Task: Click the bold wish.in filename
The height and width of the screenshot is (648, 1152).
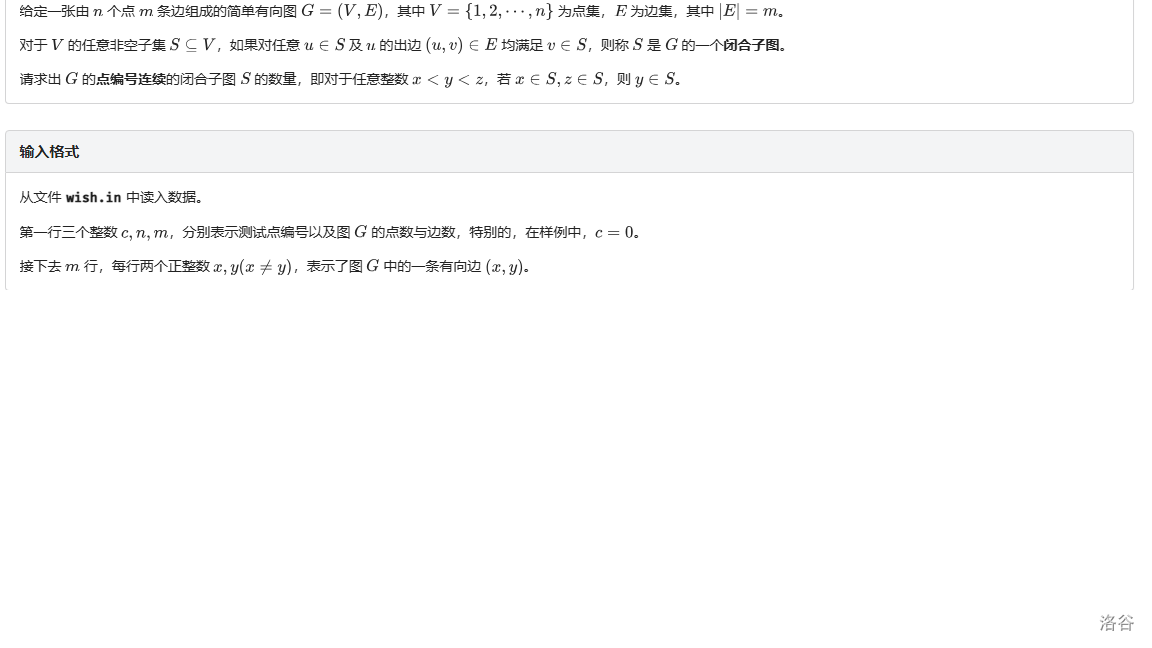Action: [x=93, y=198]
